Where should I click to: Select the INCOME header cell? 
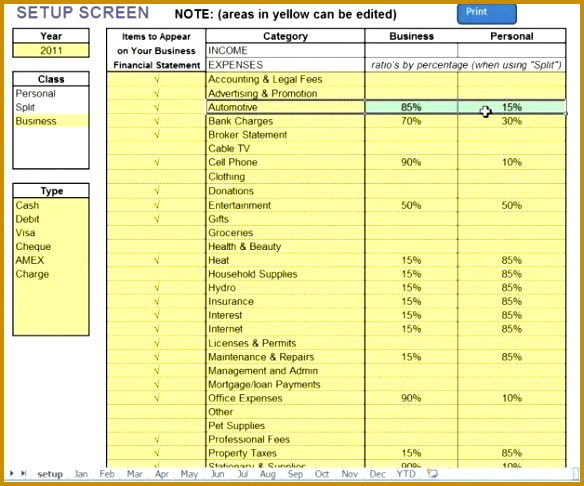(285, 50)
